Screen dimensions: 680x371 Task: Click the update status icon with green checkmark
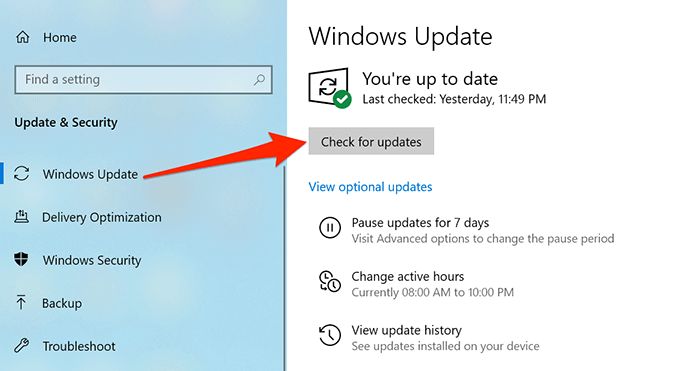click(x=330, y=88)
